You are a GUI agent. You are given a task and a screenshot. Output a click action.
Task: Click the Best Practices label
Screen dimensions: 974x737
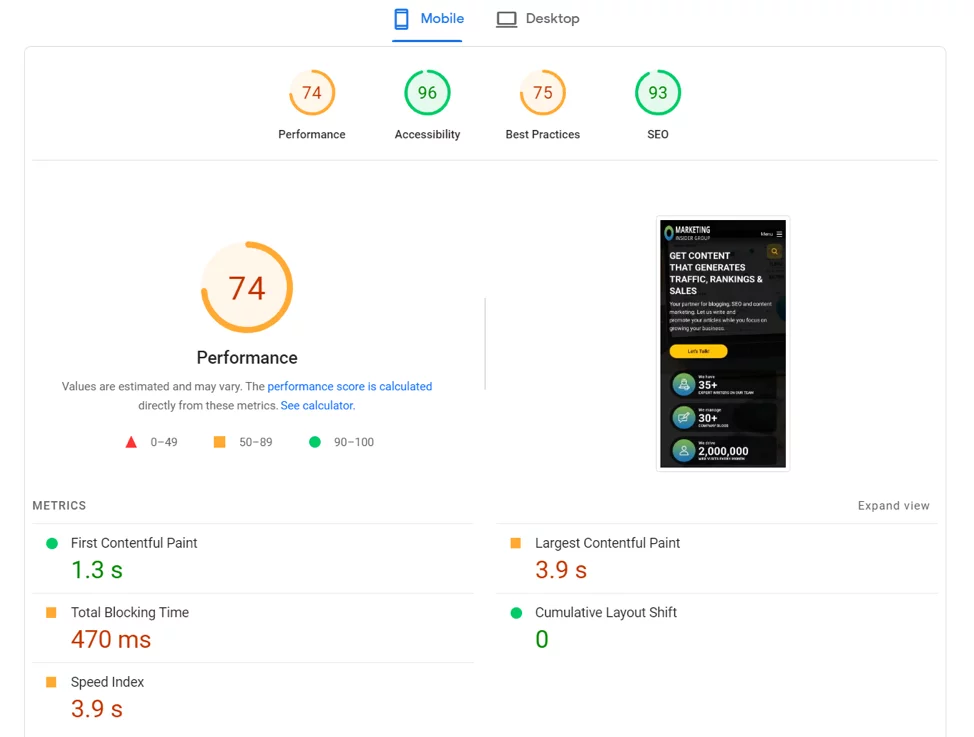[543, 134]
